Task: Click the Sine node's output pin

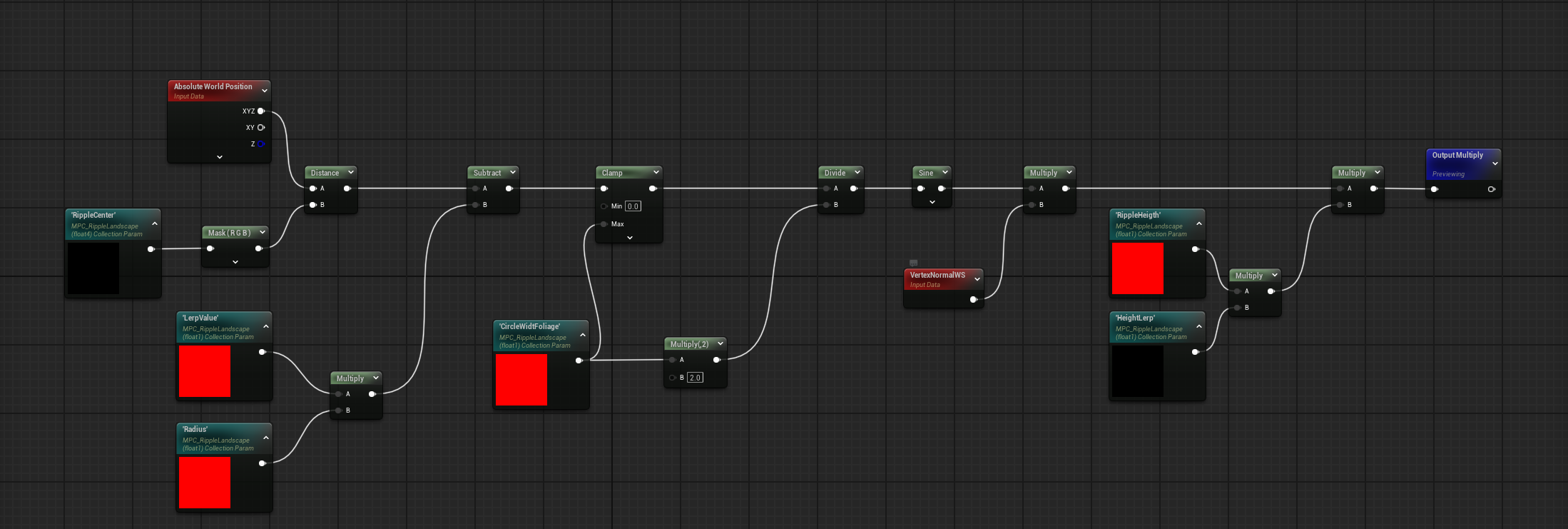Action: (x=941, y=188)
